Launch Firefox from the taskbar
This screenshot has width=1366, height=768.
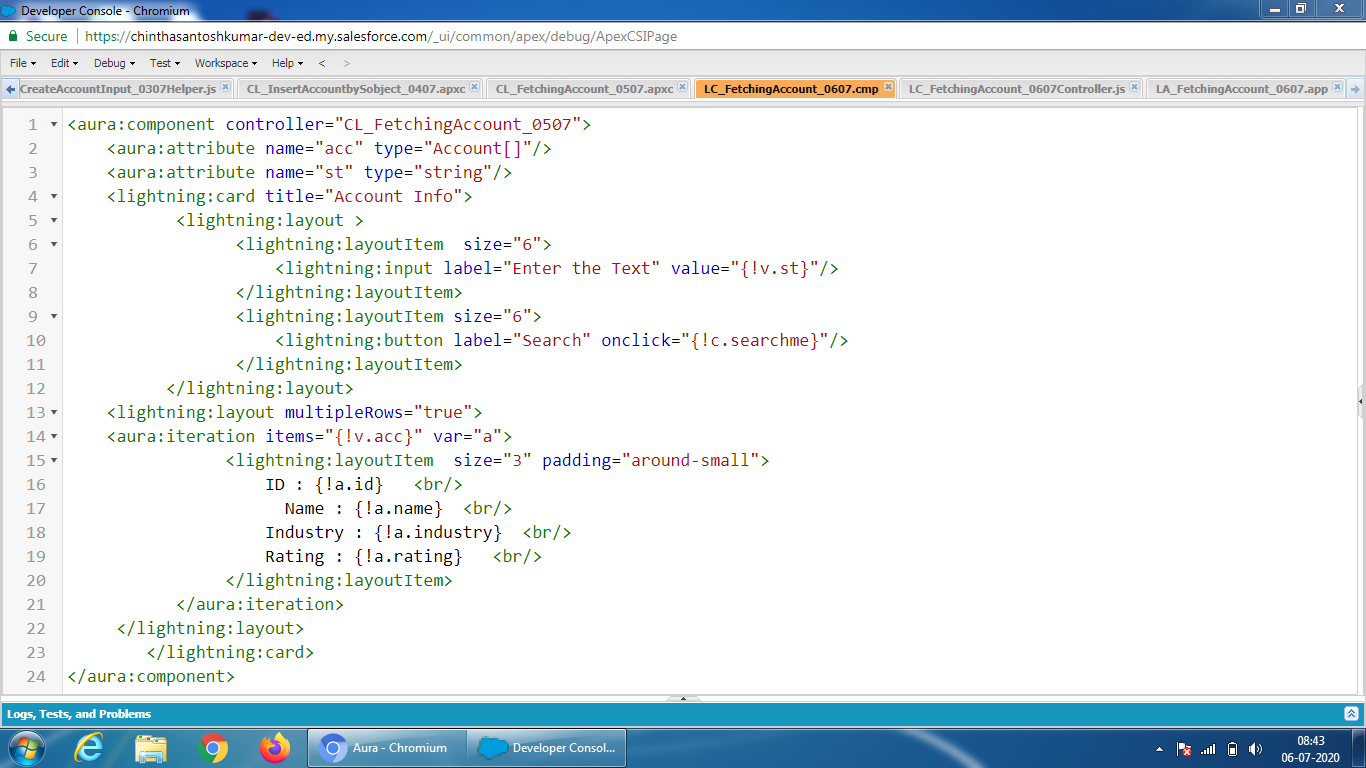point(273,747)
